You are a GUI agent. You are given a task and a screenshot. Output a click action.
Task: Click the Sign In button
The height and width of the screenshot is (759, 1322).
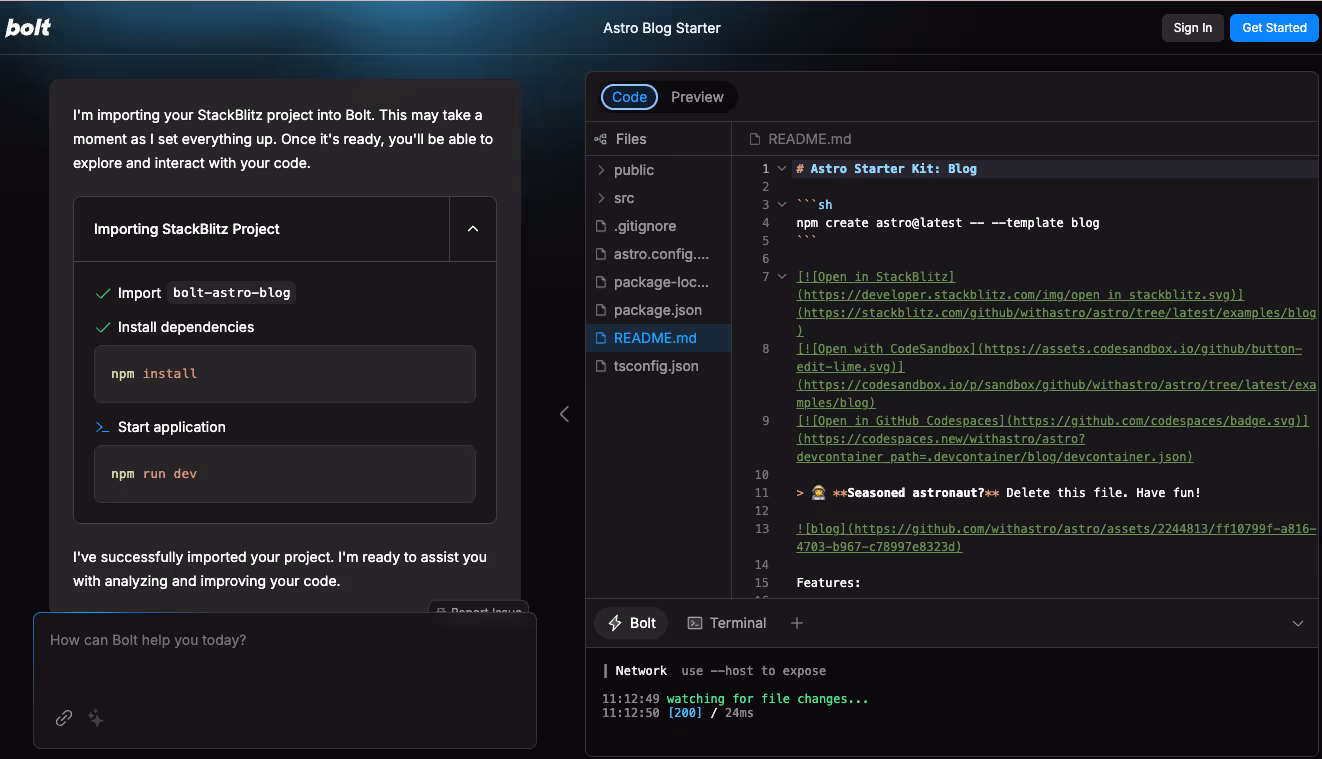pos(1192,28)
